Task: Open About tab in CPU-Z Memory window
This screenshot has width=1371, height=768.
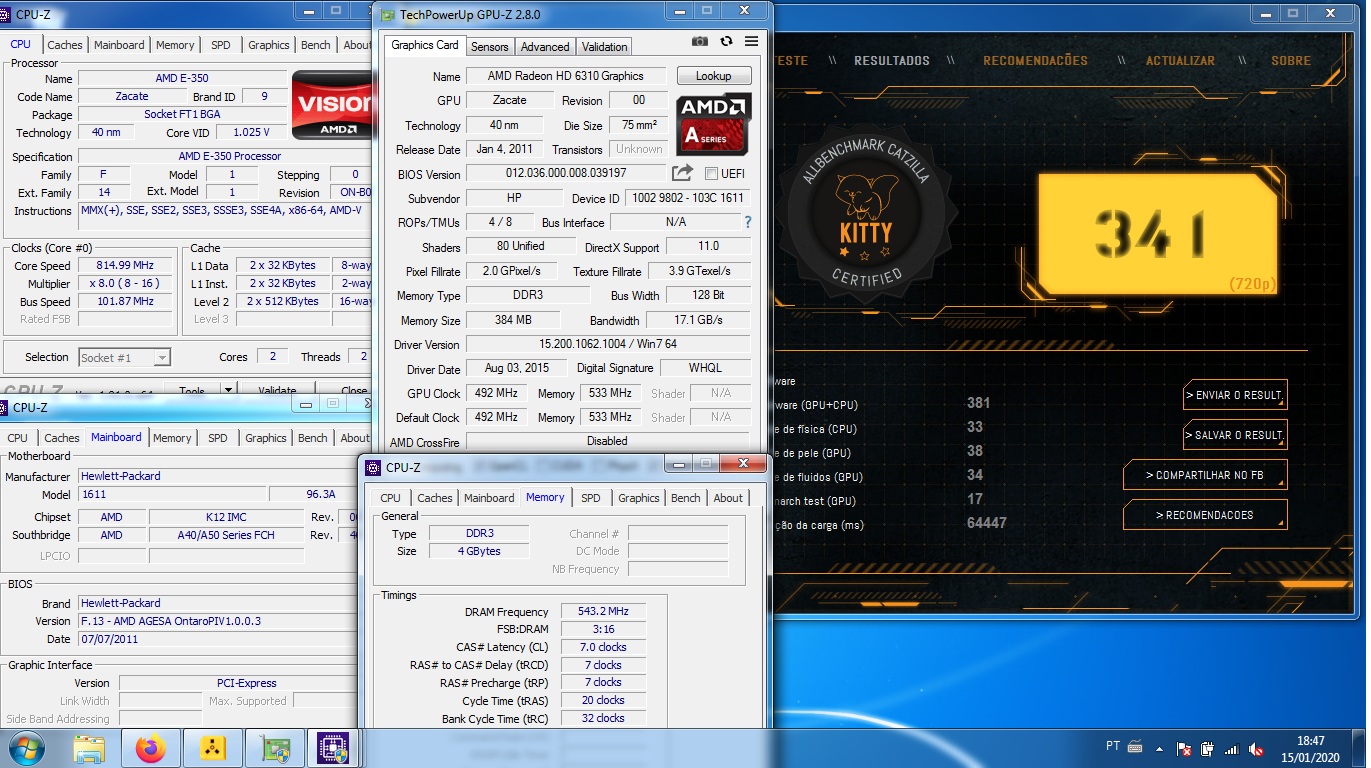Action: [728, 498]
